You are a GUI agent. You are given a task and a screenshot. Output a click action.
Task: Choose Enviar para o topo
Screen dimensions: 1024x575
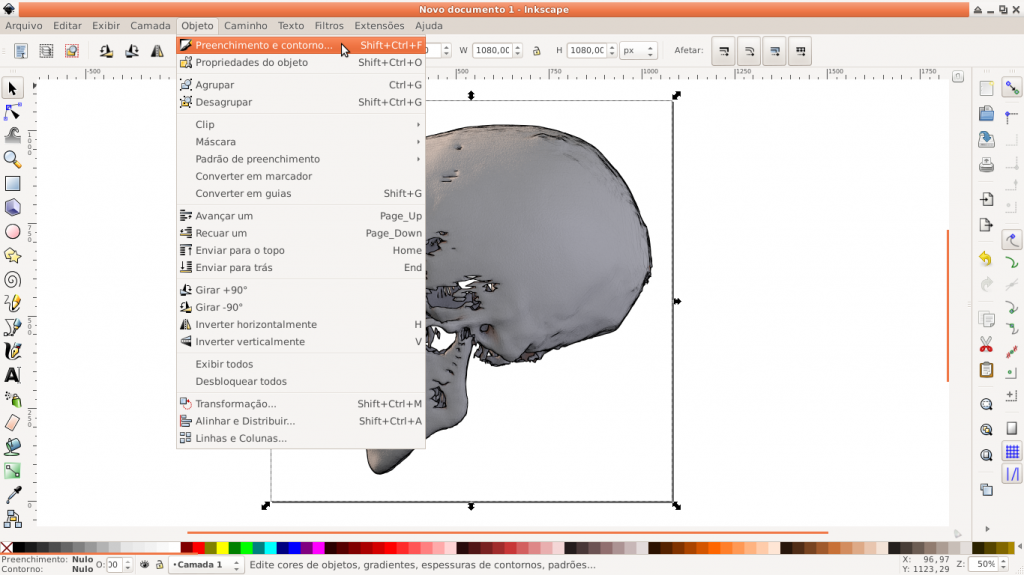pyautogui.click(x=301, y=250)
